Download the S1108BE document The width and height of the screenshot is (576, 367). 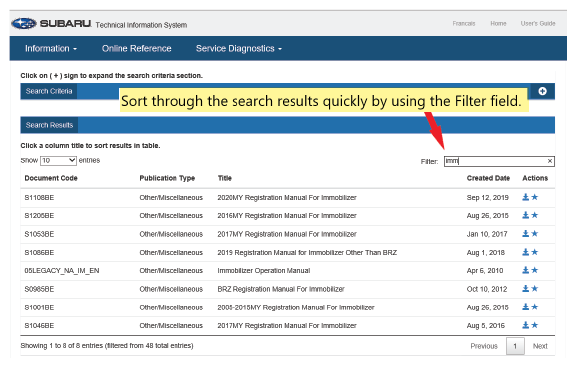pos(526,197)
